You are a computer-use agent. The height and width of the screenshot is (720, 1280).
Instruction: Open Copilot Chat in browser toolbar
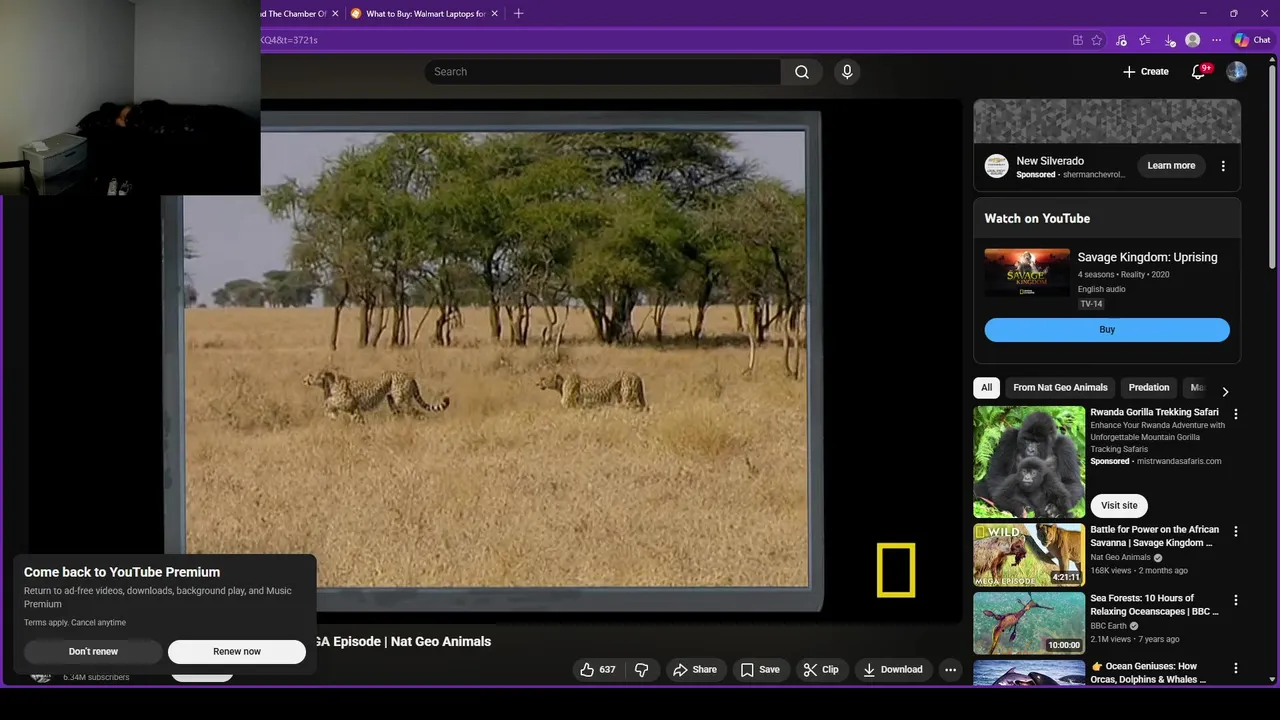tap(1252, 40)
